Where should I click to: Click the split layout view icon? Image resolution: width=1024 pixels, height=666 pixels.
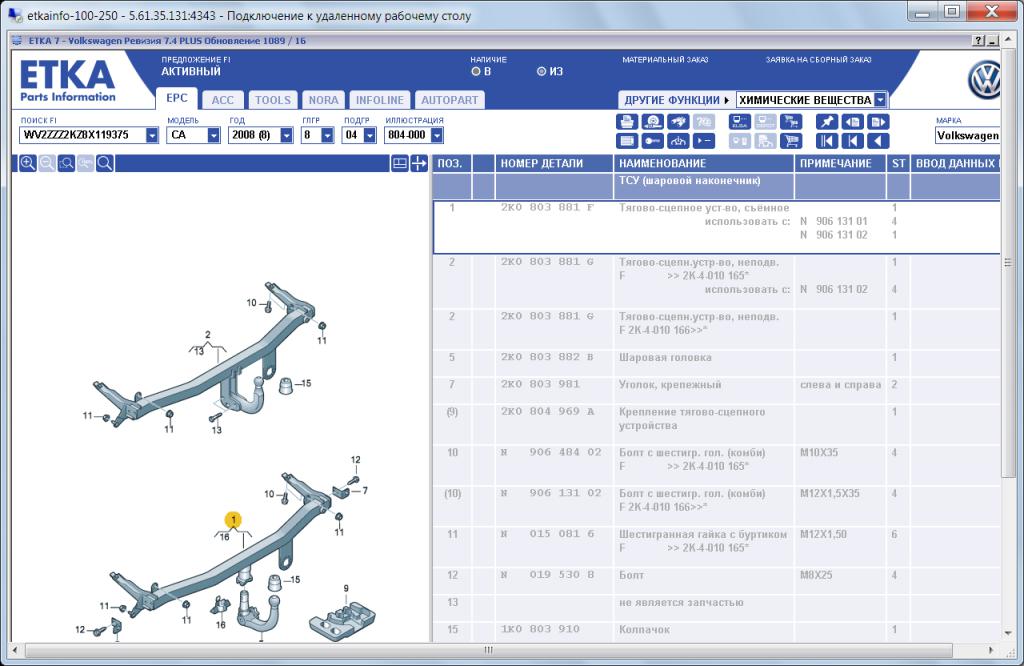400,163
